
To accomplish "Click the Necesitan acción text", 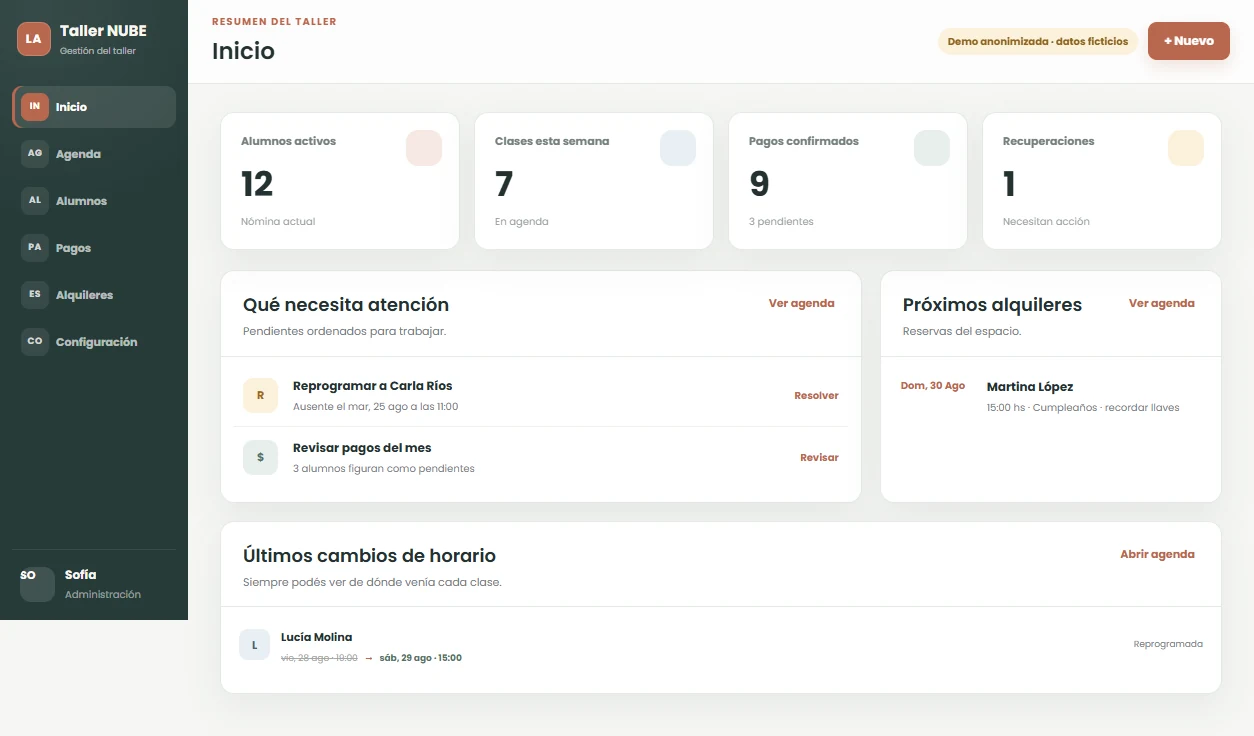I will (1046, 222).
